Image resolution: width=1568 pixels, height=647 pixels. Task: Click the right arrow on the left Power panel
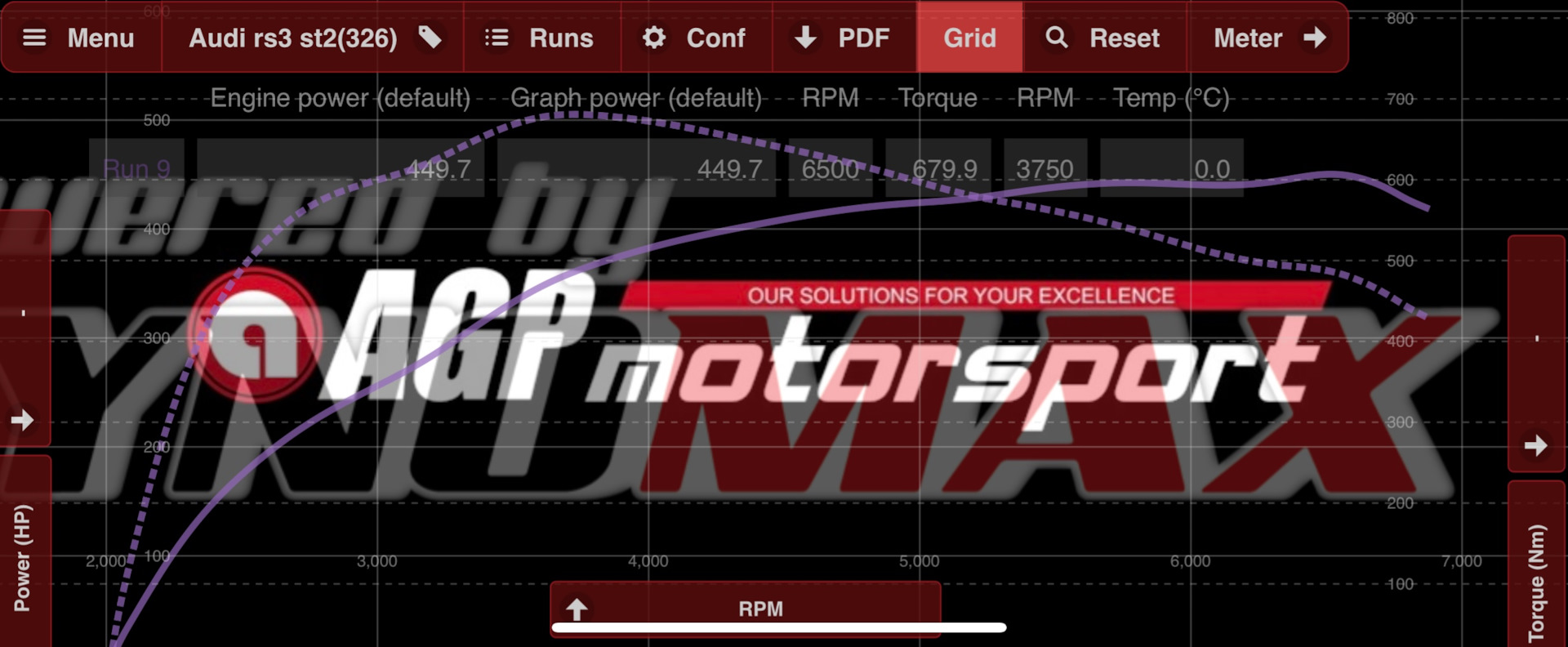tap(22, 420)
